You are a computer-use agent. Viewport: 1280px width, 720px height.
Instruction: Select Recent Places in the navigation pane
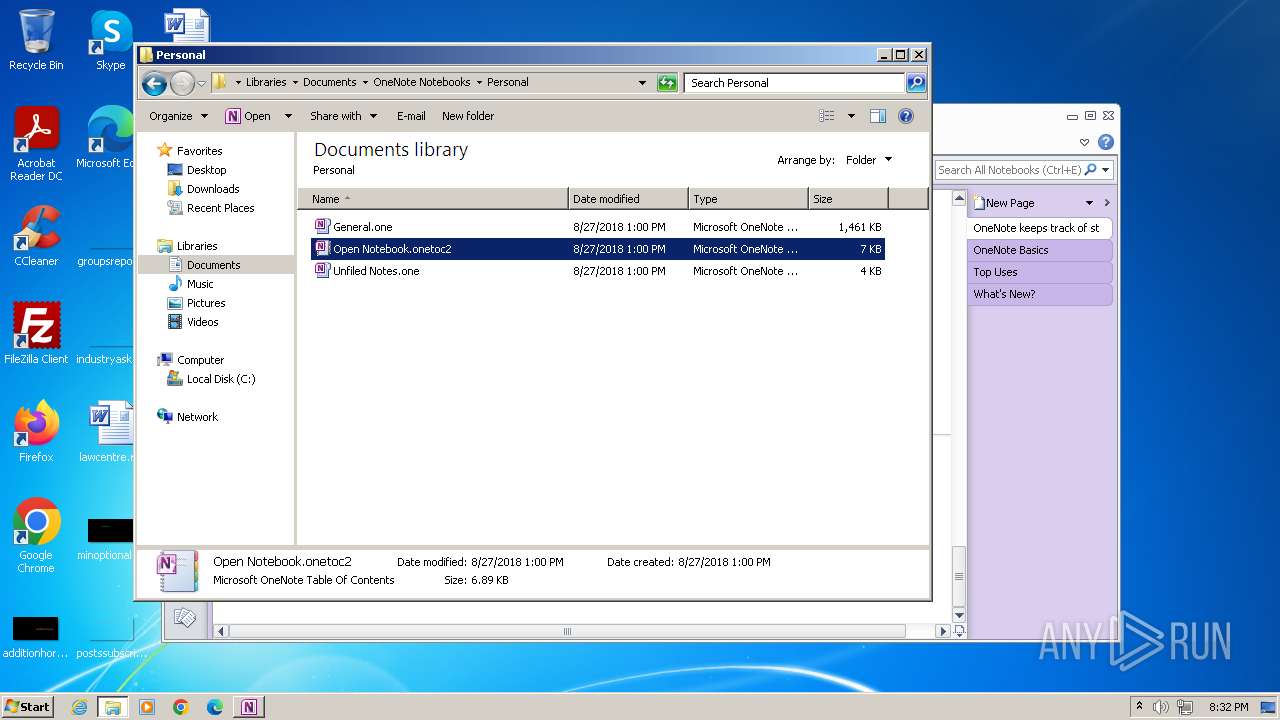(220, 208)
